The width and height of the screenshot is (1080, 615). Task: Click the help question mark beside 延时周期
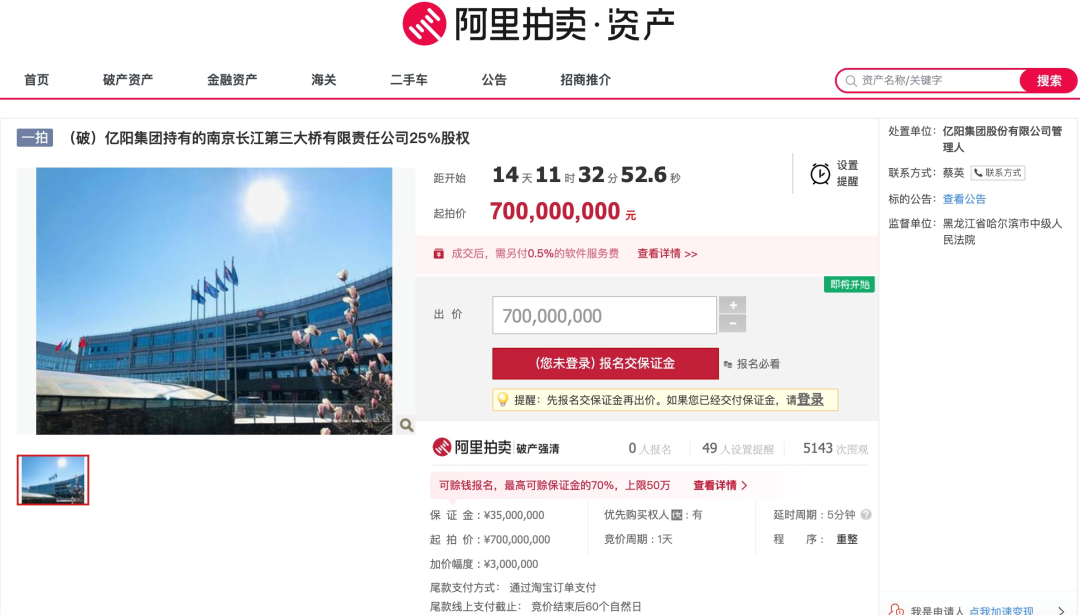866,514
